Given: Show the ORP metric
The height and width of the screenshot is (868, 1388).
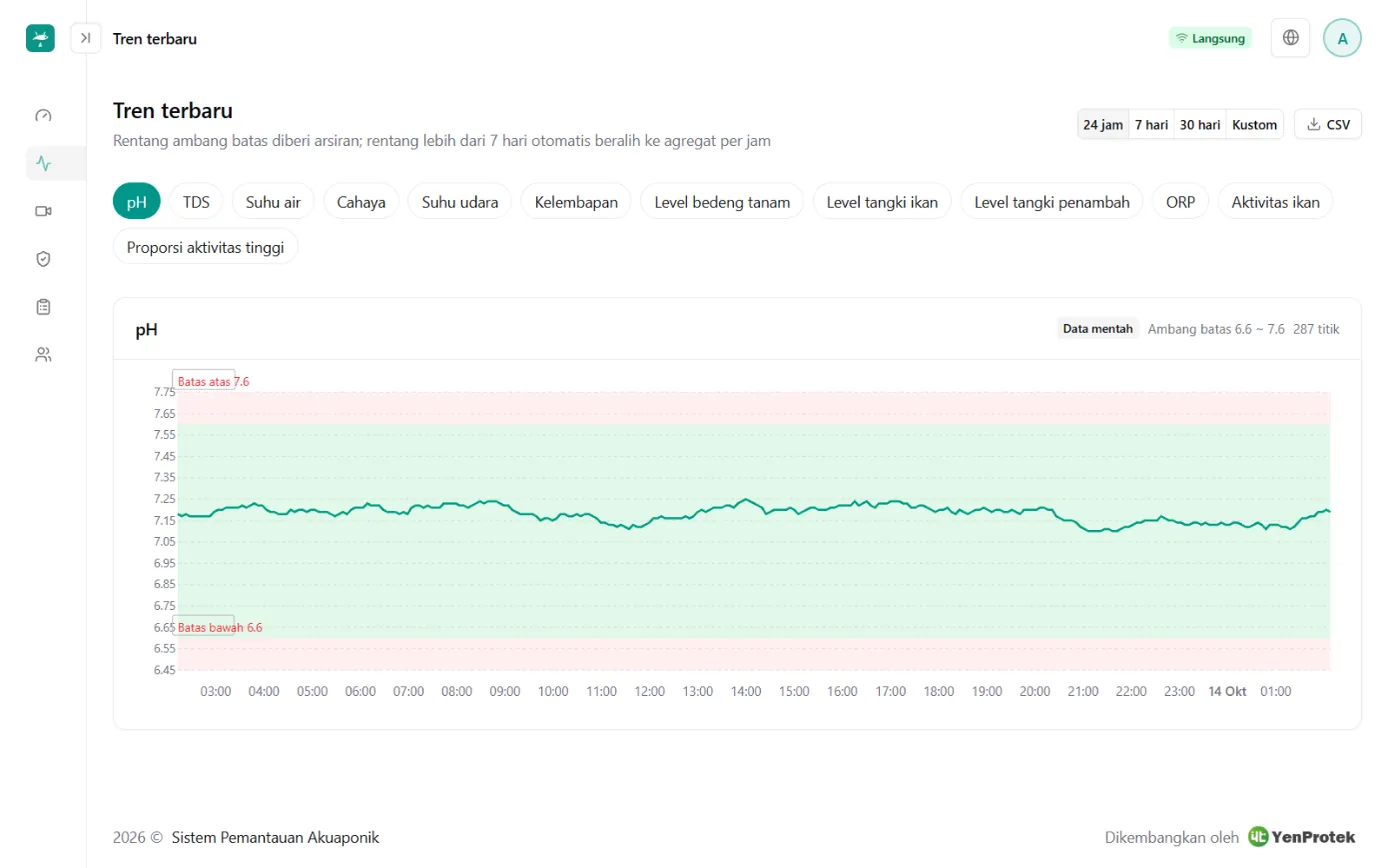Looking at the screenshot, I should 1180,201.
